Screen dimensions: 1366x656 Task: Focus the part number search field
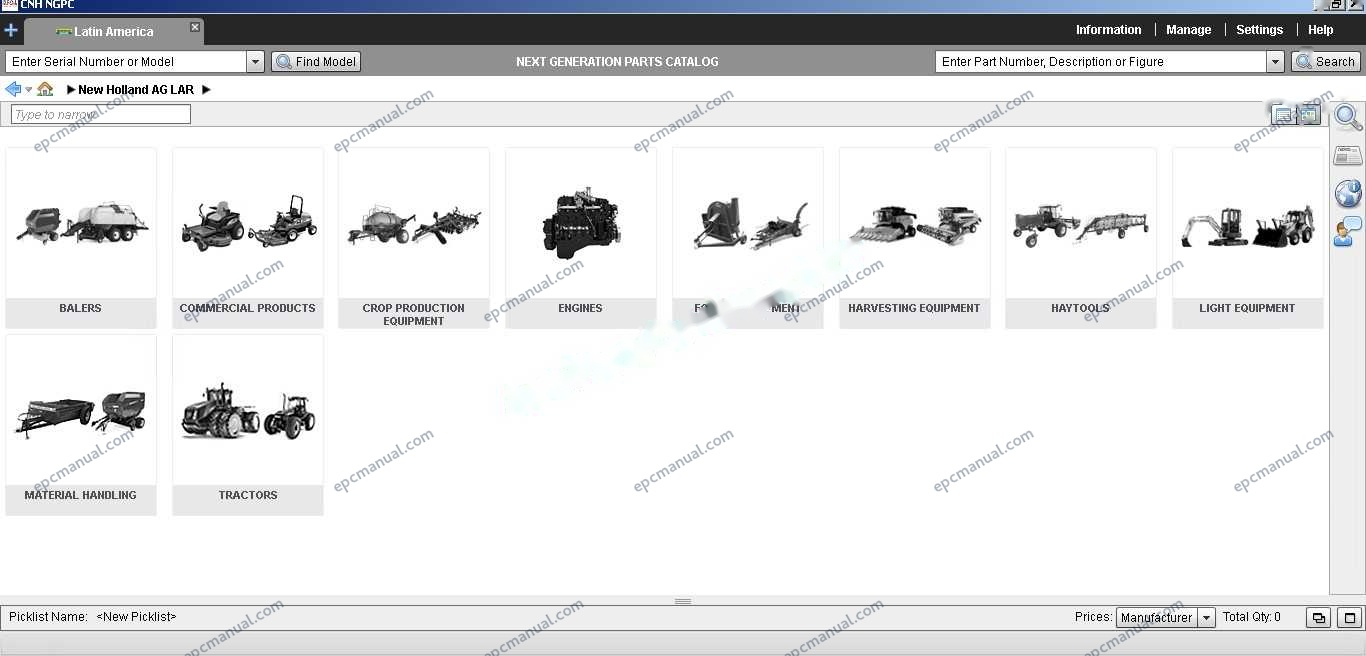pos(1101,62)
